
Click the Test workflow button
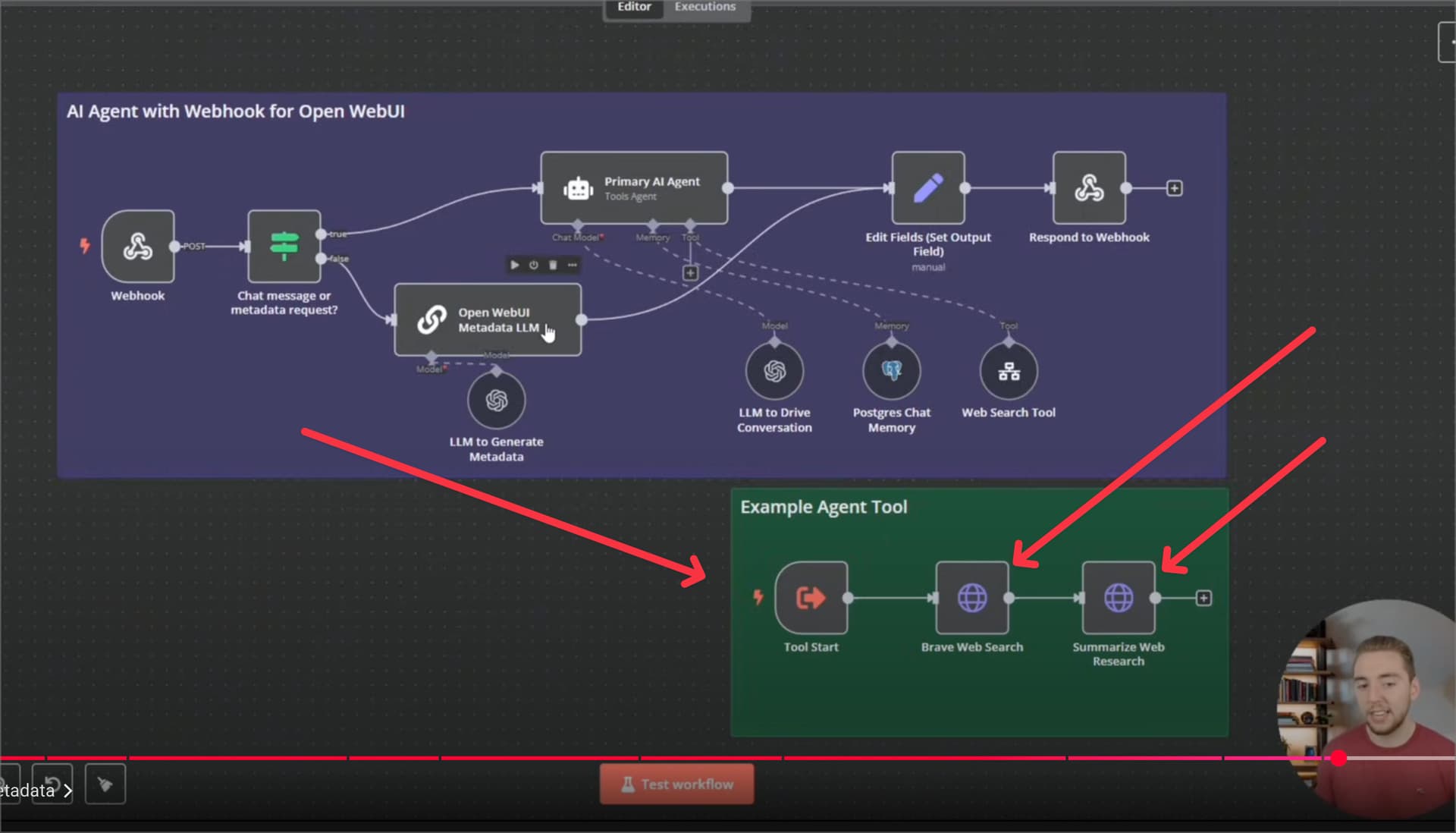676,784
